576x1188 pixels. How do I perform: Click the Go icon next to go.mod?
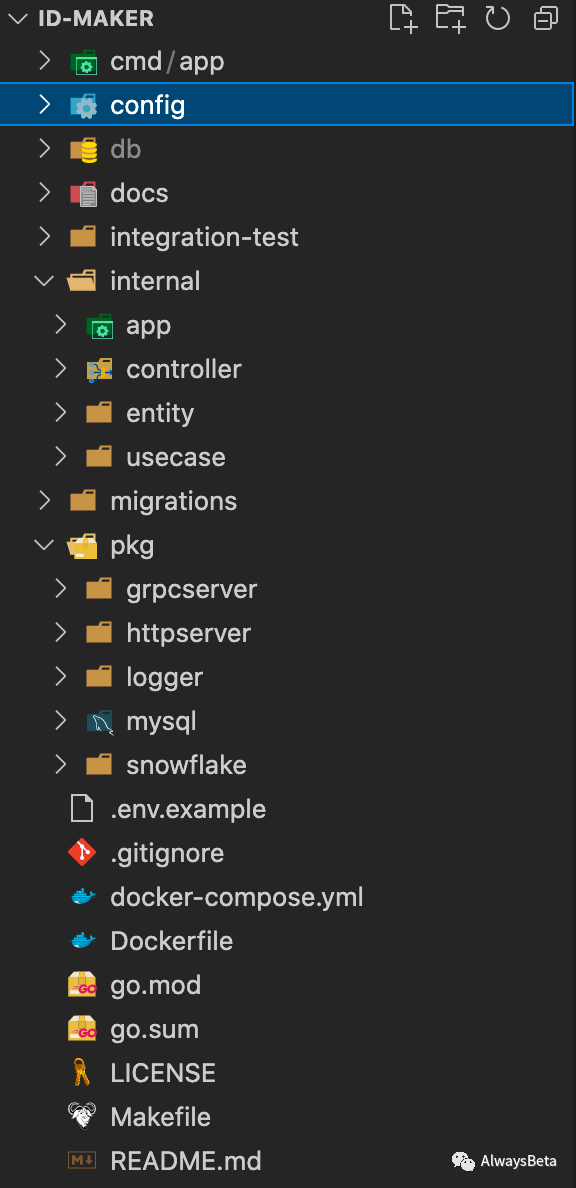(x=82, y=985)
